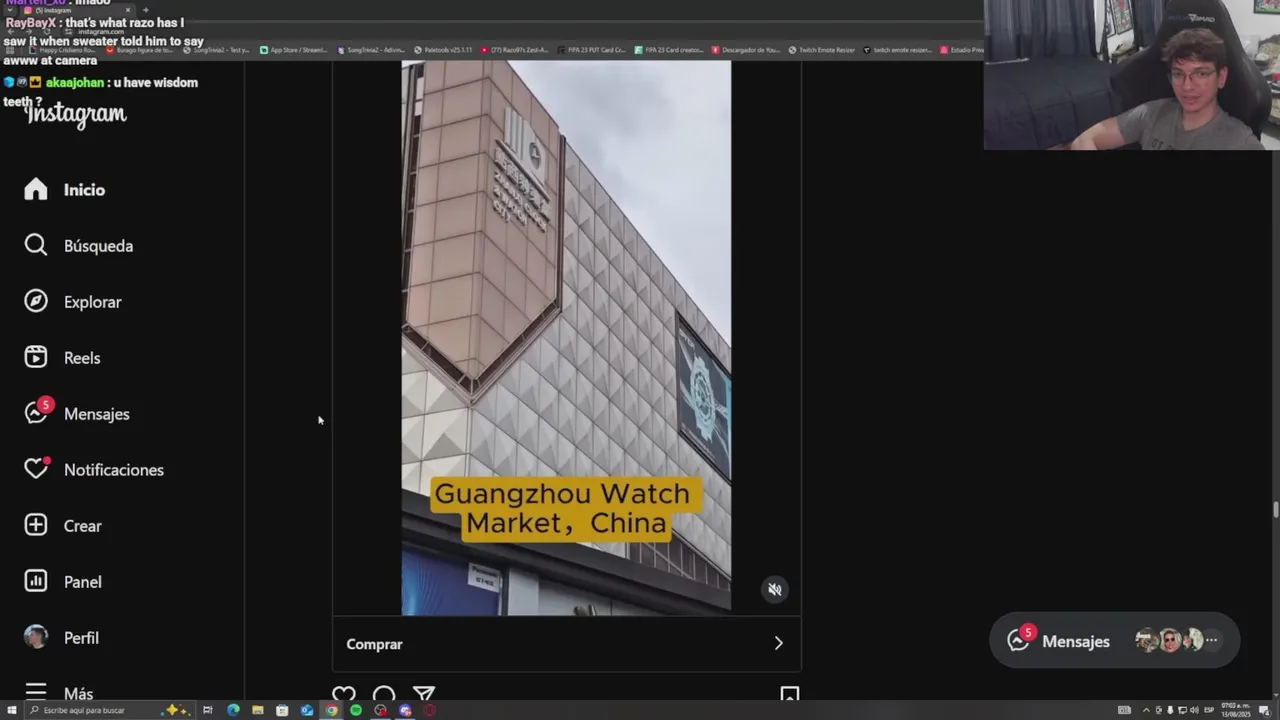Open the Búsqueda search icon
This screenshot has height=720, width=1280.
[36, 246]
